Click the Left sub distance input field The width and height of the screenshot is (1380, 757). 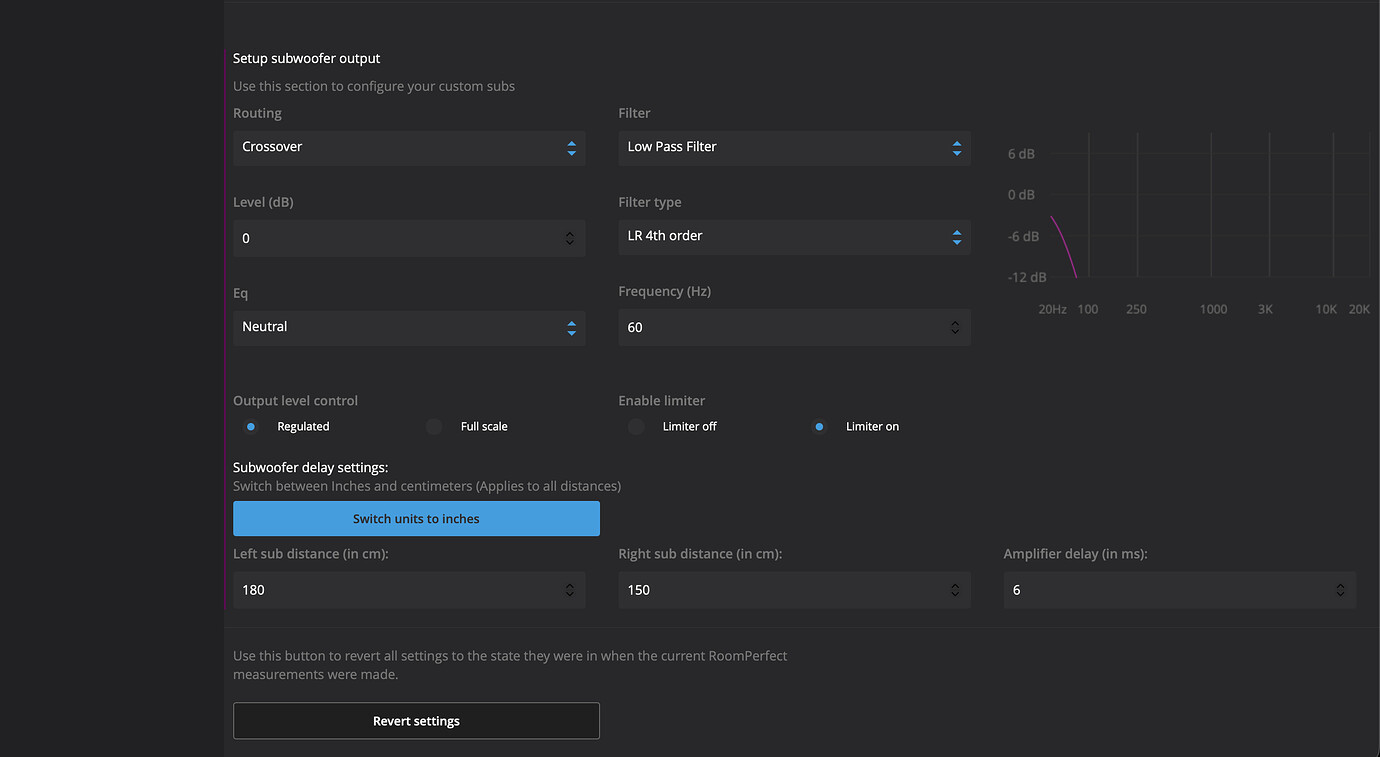(395, 590)
